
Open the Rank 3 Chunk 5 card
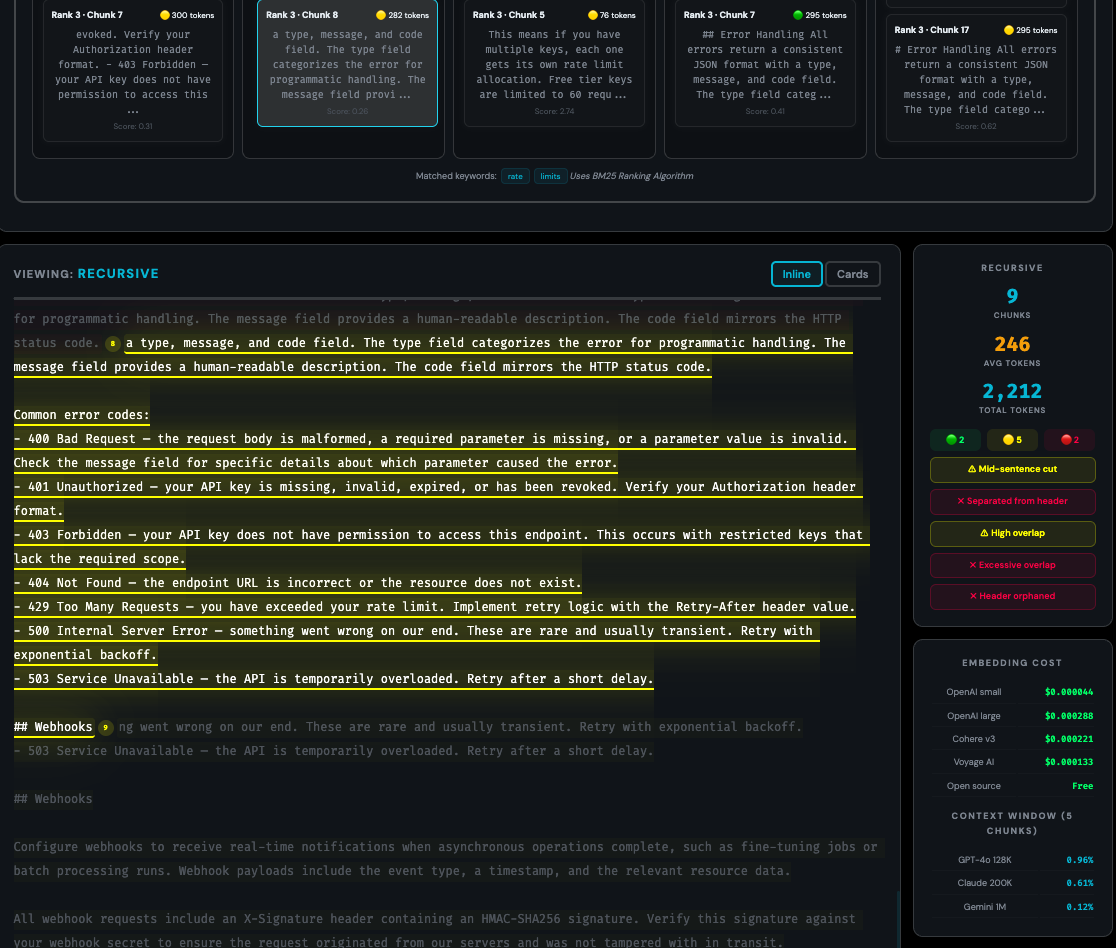(x=554, y=63)
